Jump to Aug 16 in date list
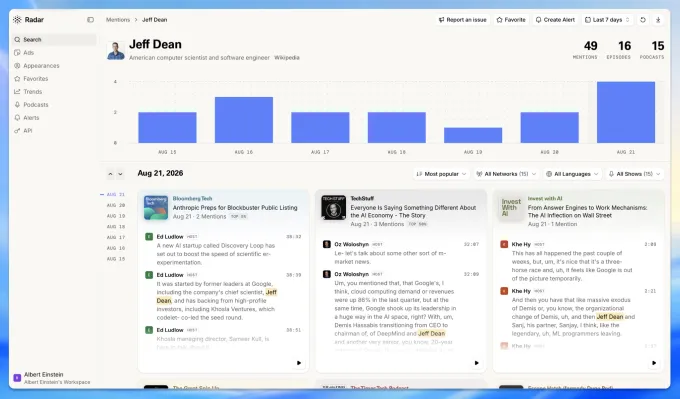Viewport: 680px width, 399px height. click(x=115, y=248)
